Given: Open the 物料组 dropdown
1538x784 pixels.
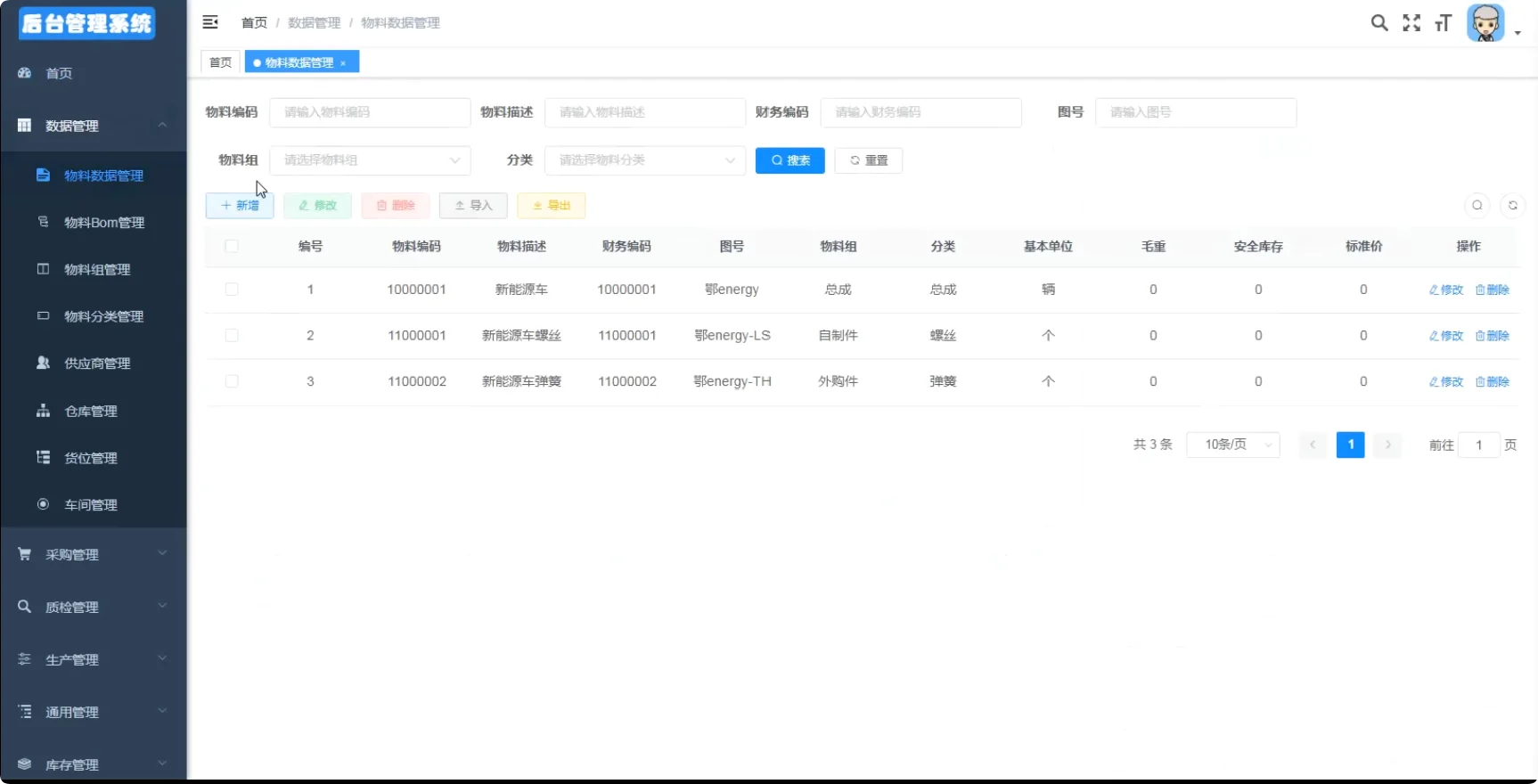Looking at the screenshot, I should click(370, 160).
